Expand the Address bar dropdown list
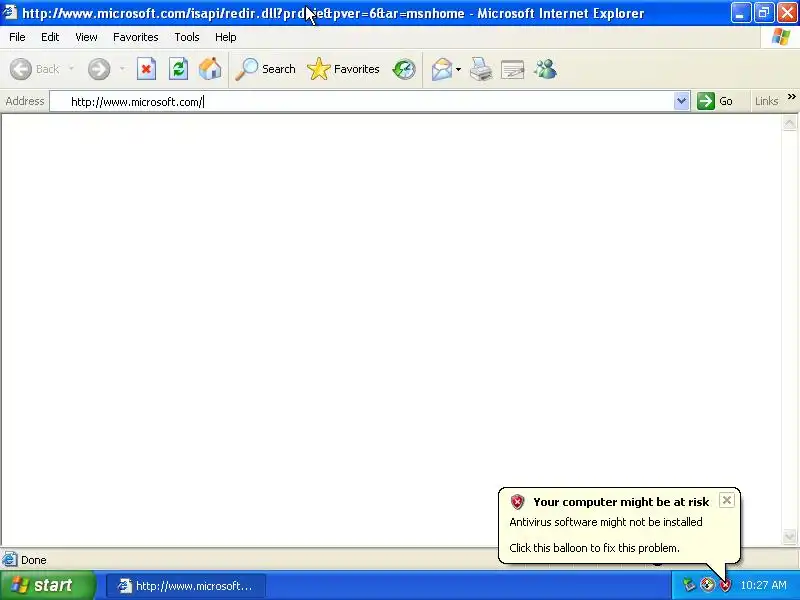The image size is (800, 600). point(681,102)
